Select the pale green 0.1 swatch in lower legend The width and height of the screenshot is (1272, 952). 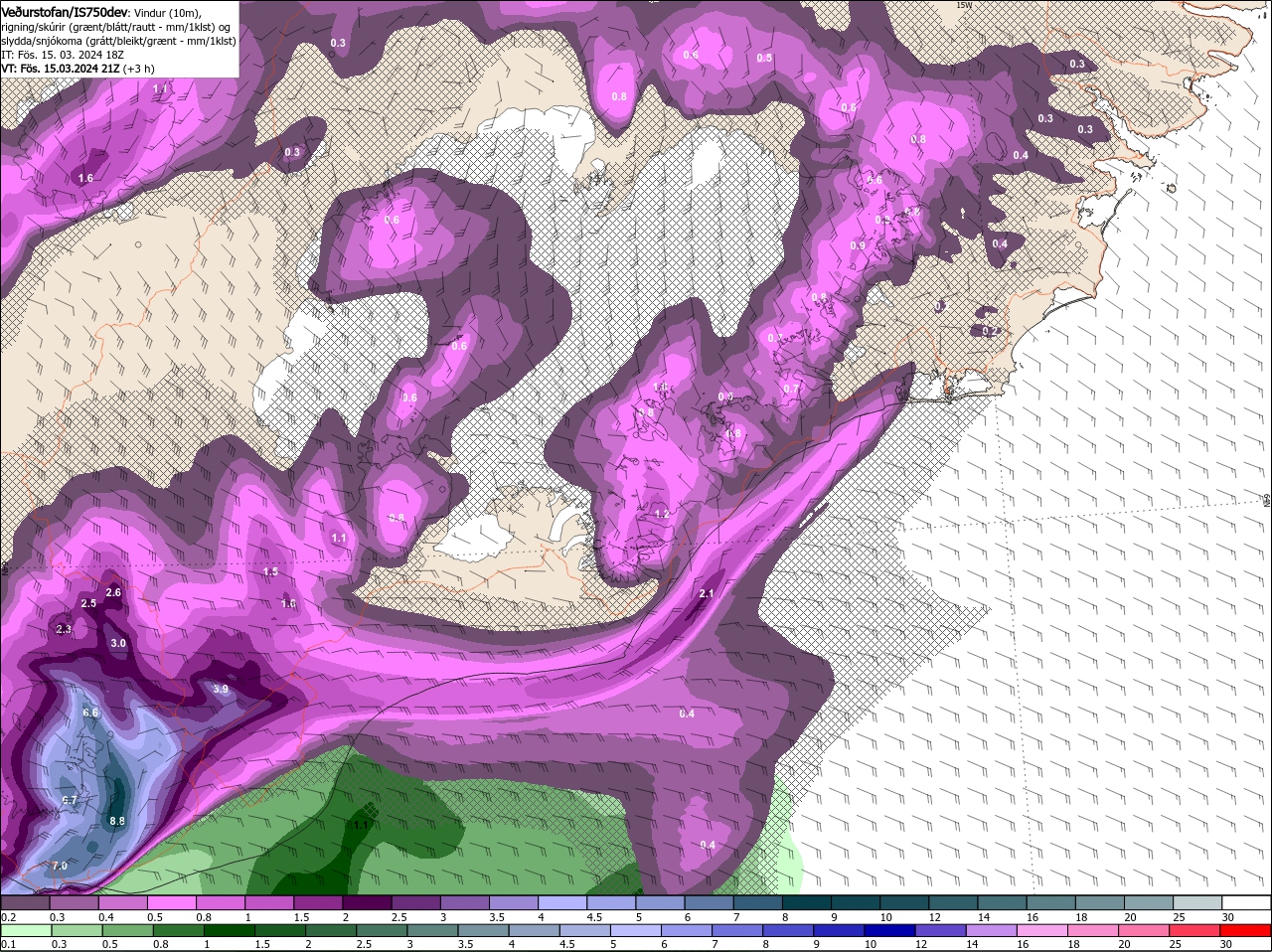click(25, 930)
